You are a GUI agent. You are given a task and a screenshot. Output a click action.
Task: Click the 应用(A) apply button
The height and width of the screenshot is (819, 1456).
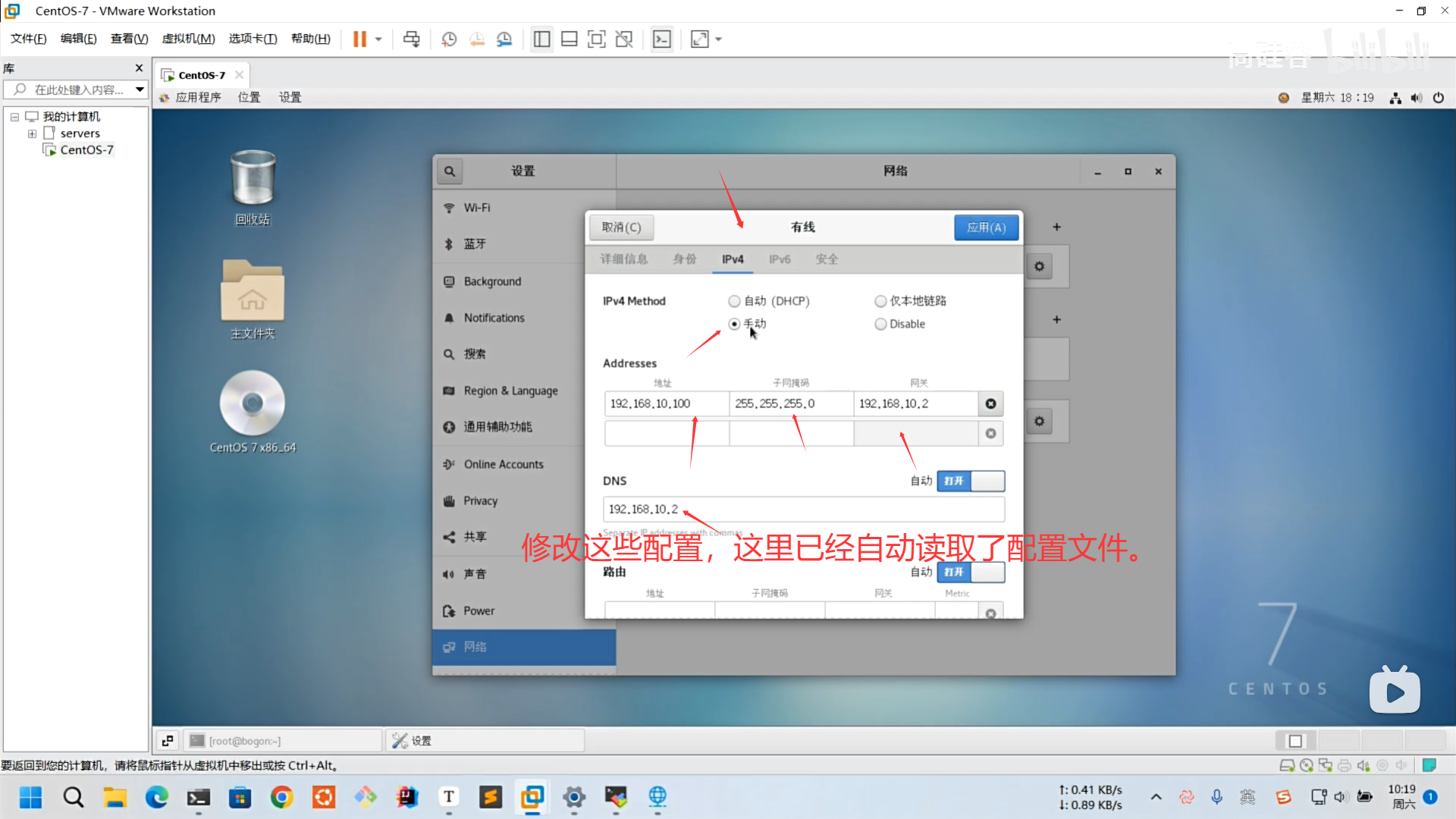[x=986, y=227]
